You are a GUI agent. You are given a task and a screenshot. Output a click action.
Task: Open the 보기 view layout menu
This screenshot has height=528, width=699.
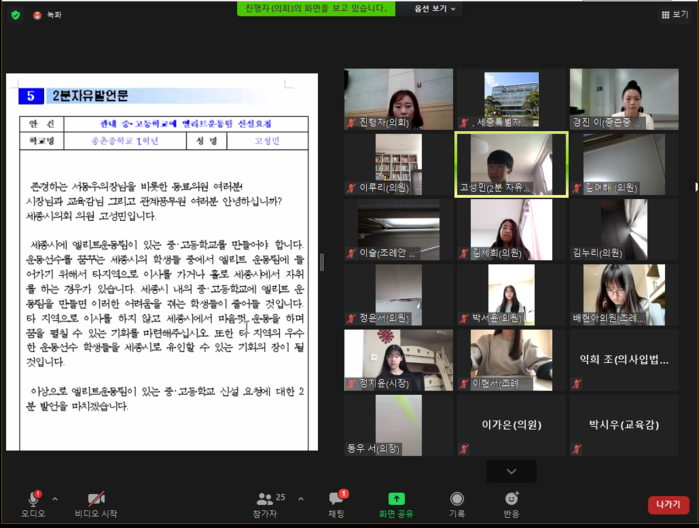coord(674,15)
